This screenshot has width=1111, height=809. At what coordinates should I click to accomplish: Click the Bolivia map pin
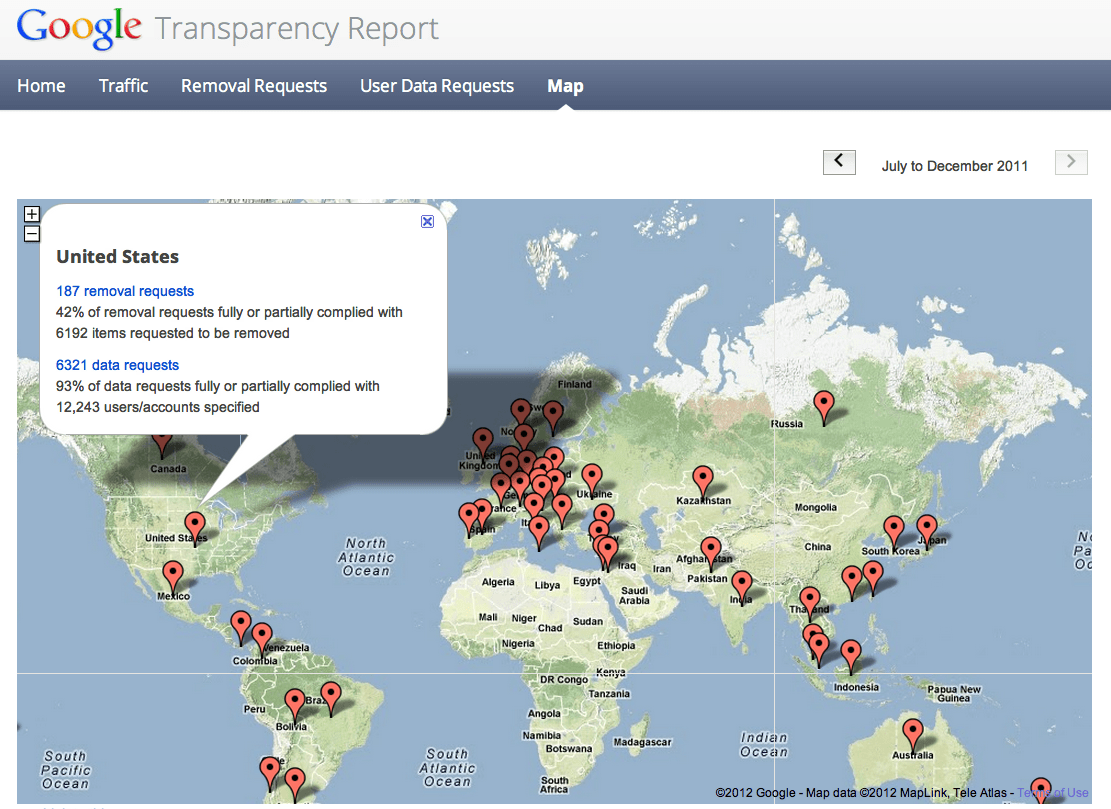pyautogui.click(x=295, y=703)
